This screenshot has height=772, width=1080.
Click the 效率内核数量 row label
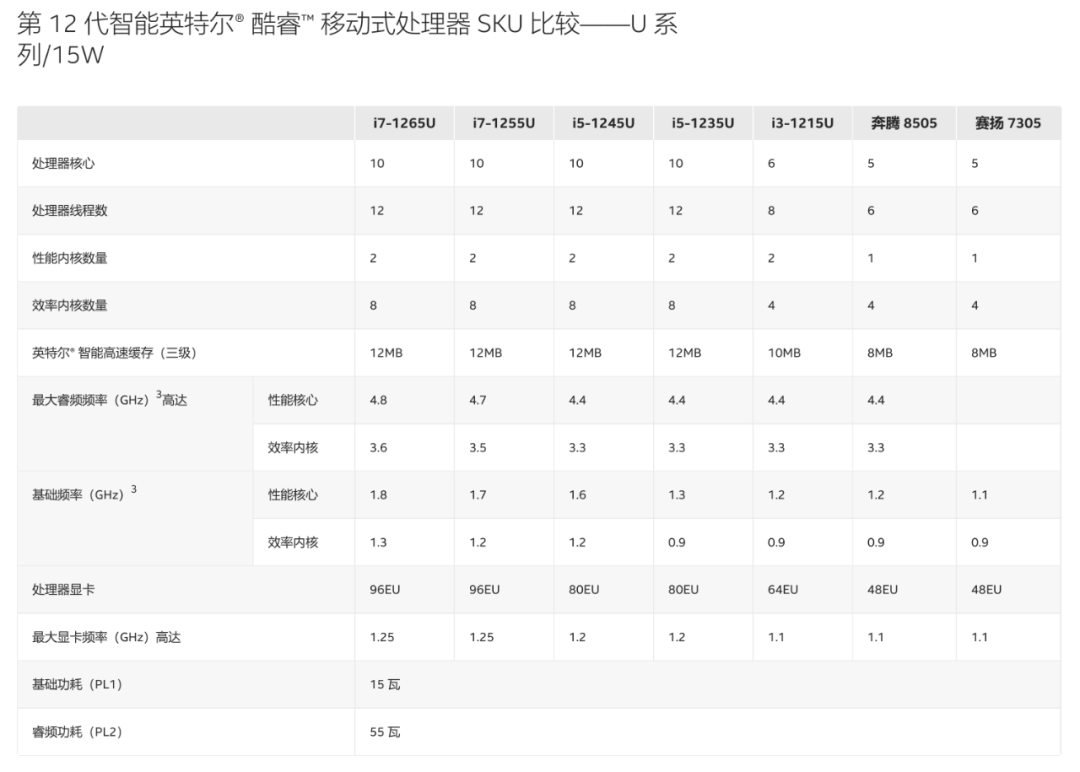pos(70,305)
